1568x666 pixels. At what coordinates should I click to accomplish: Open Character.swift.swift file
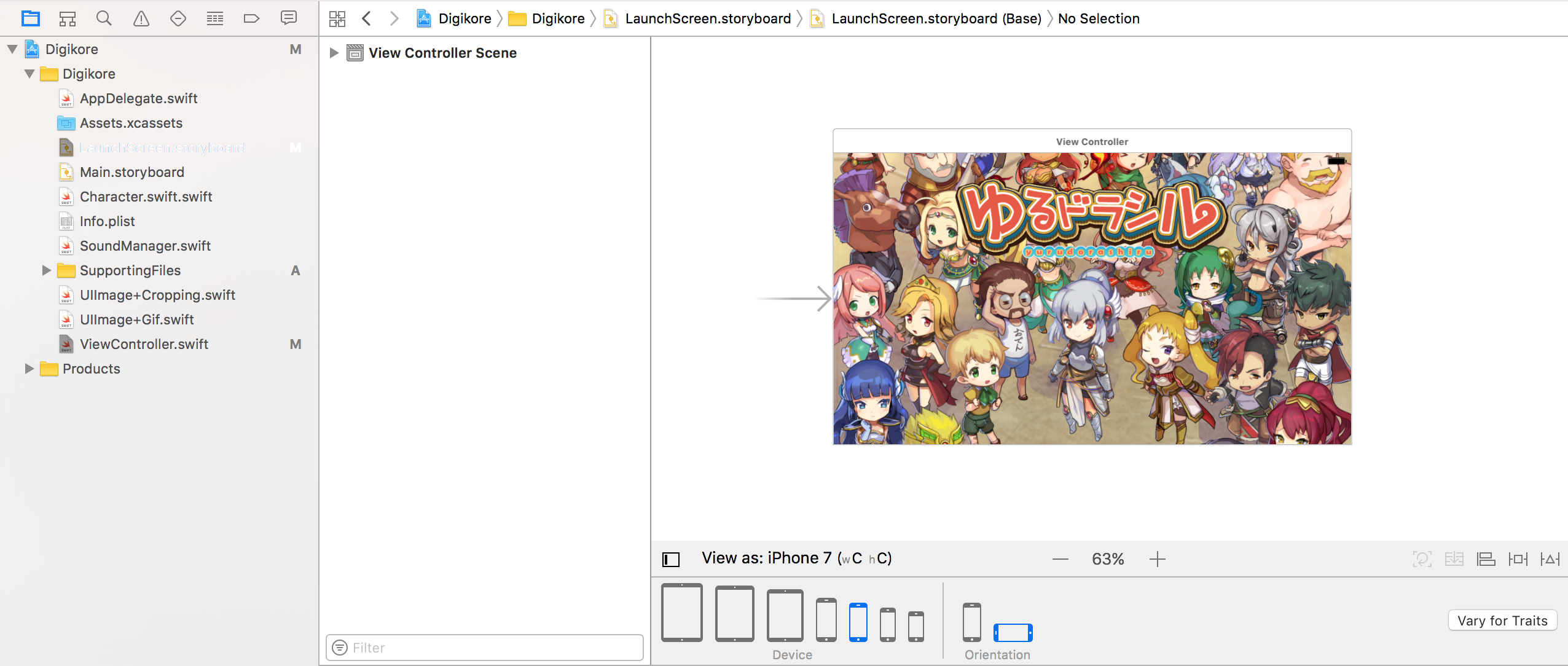point(146,197)
